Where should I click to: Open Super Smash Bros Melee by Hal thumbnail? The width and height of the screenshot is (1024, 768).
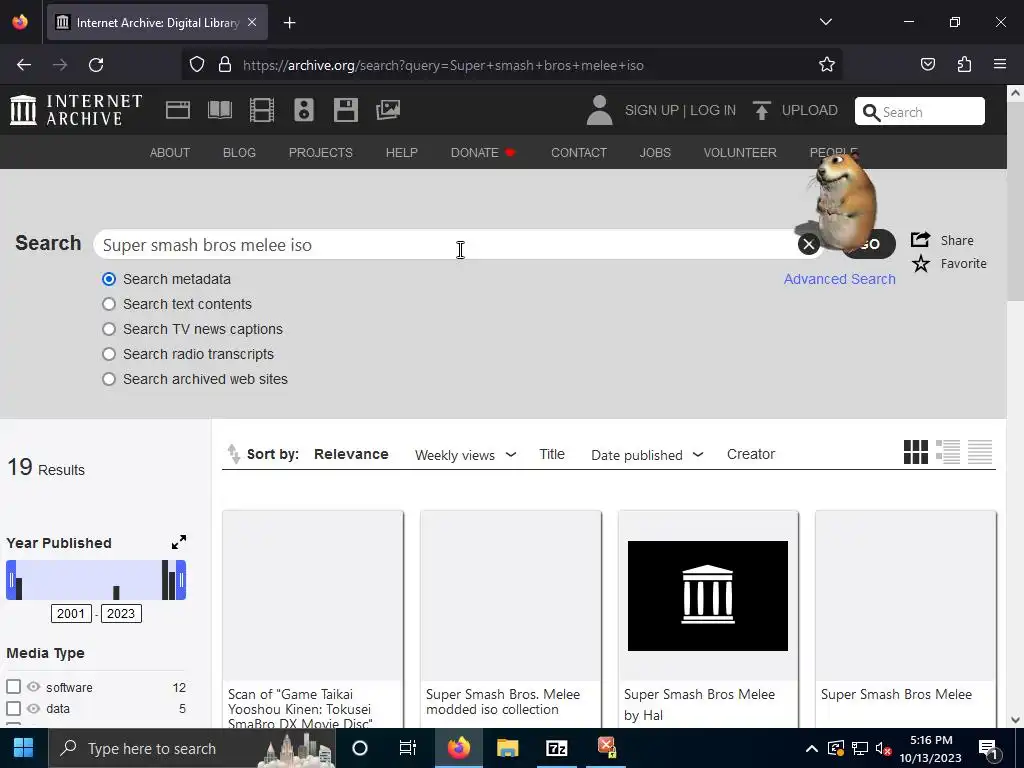point(708,596)
